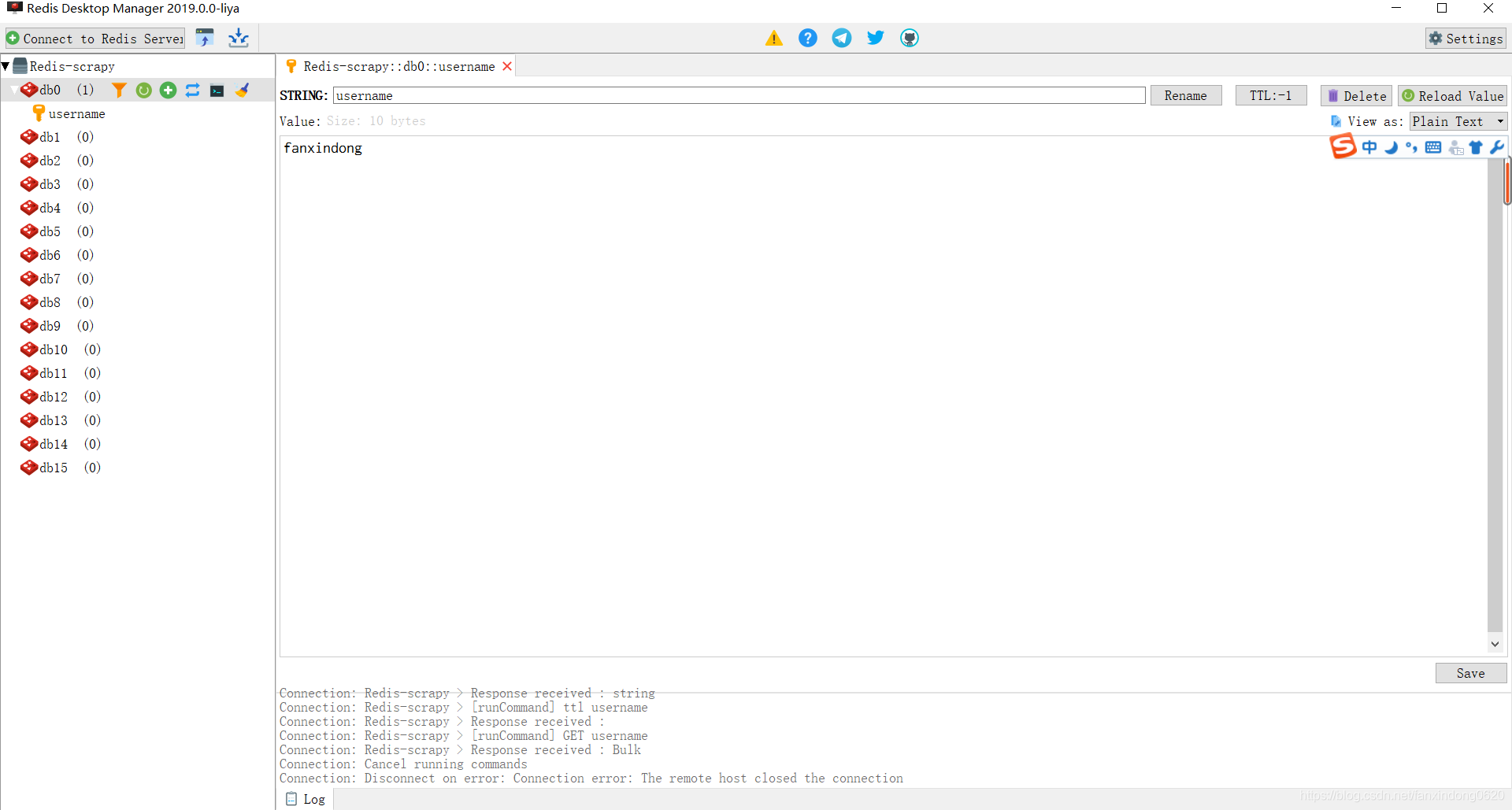Click into the fanxindong value editor
1512x810 pixels.
[x=882, y=396]
